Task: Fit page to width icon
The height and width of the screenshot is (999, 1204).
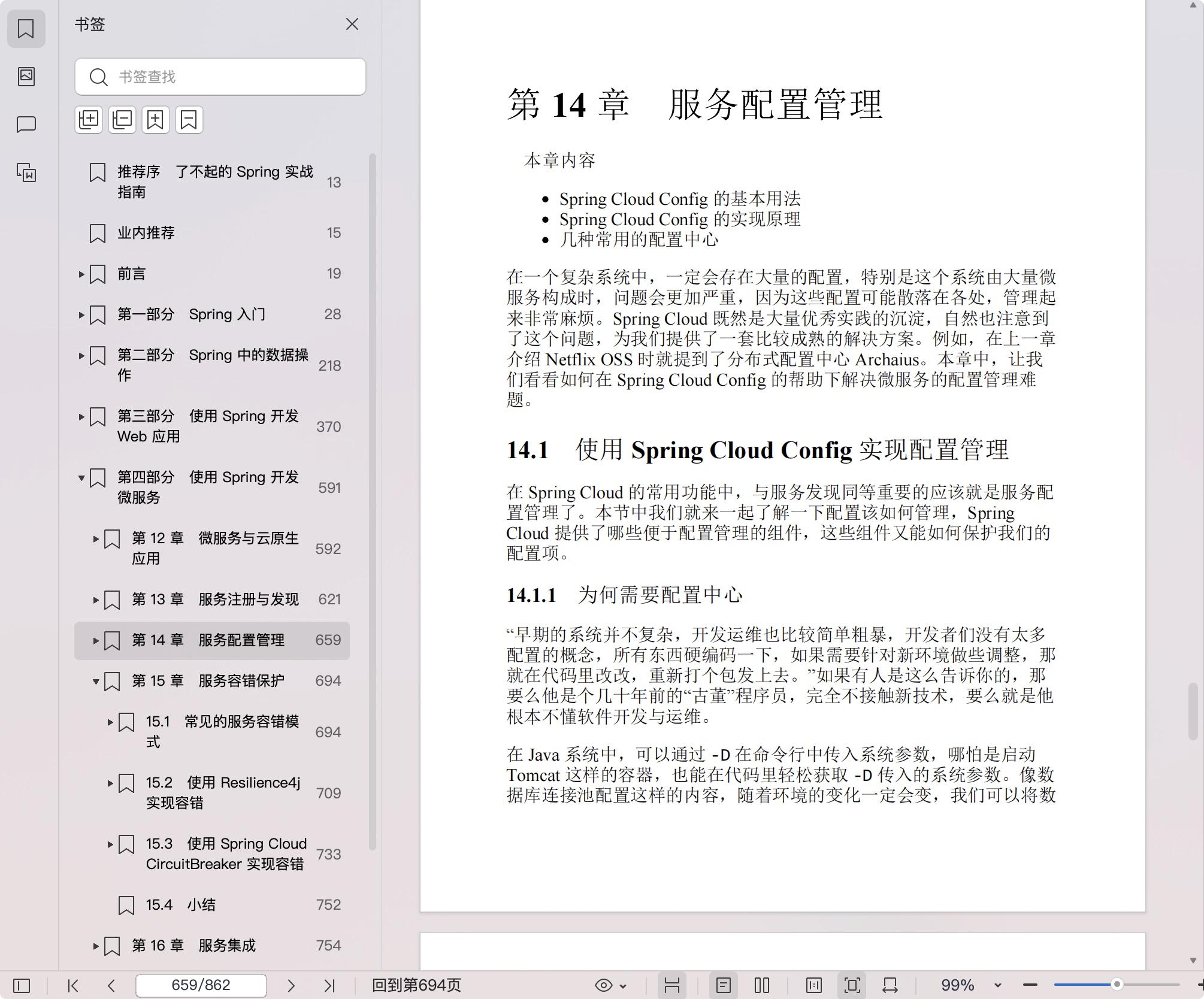Action: coord(890,985)
